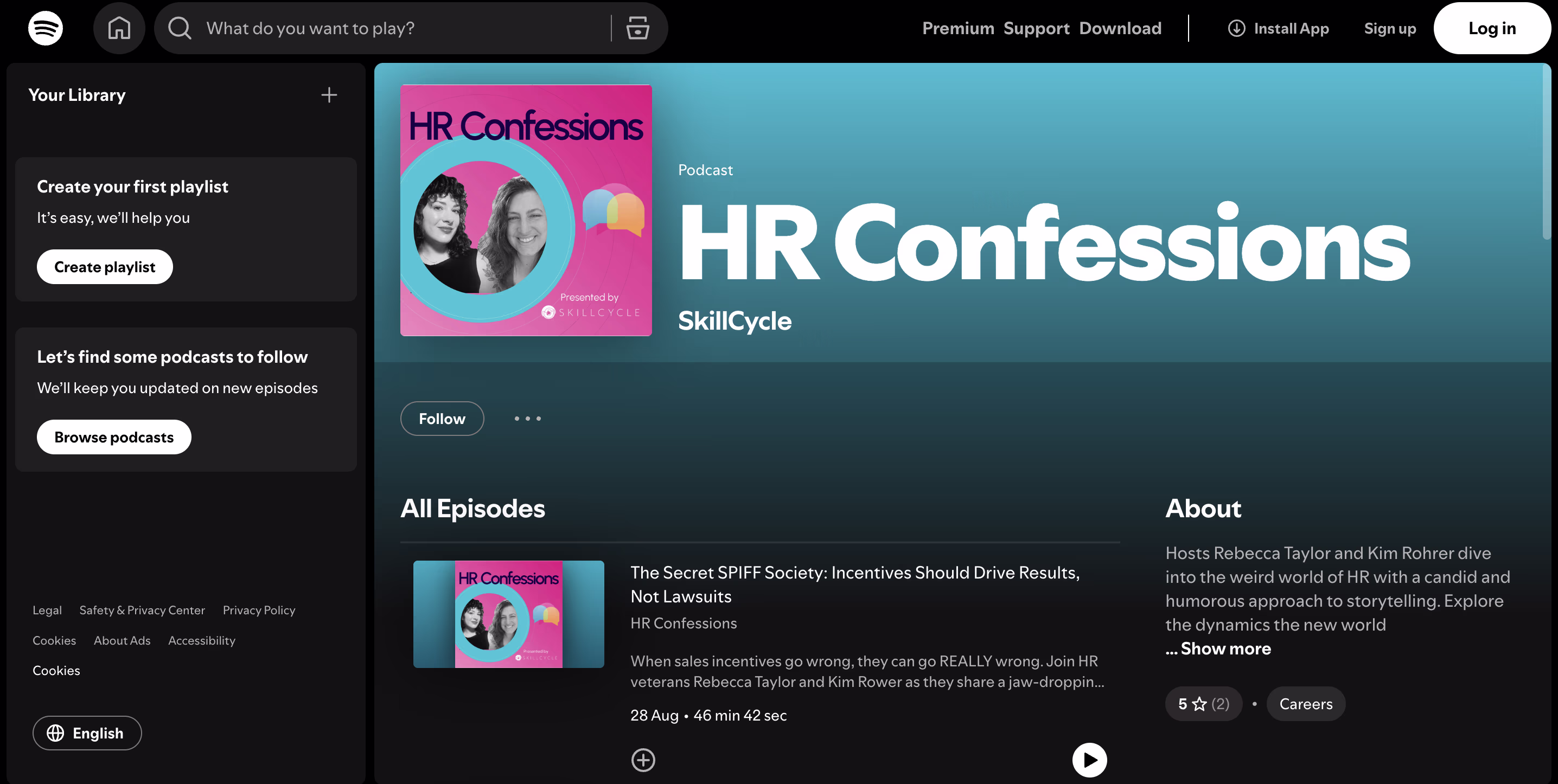
Task: Open the SkillCycle publisher link
Action: 734,320
